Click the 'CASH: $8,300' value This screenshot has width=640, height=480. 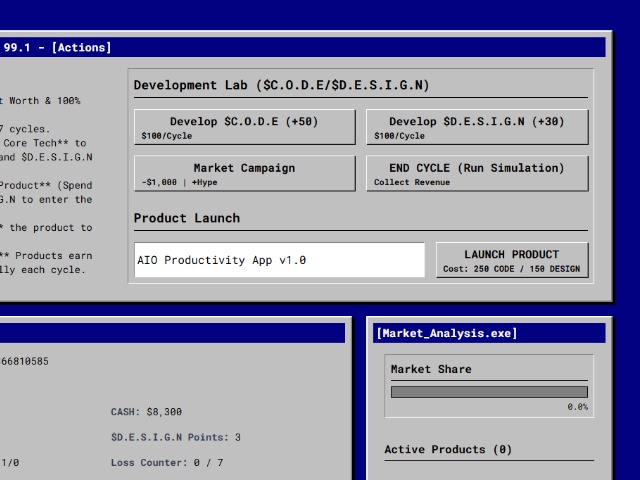coord(146,412)
